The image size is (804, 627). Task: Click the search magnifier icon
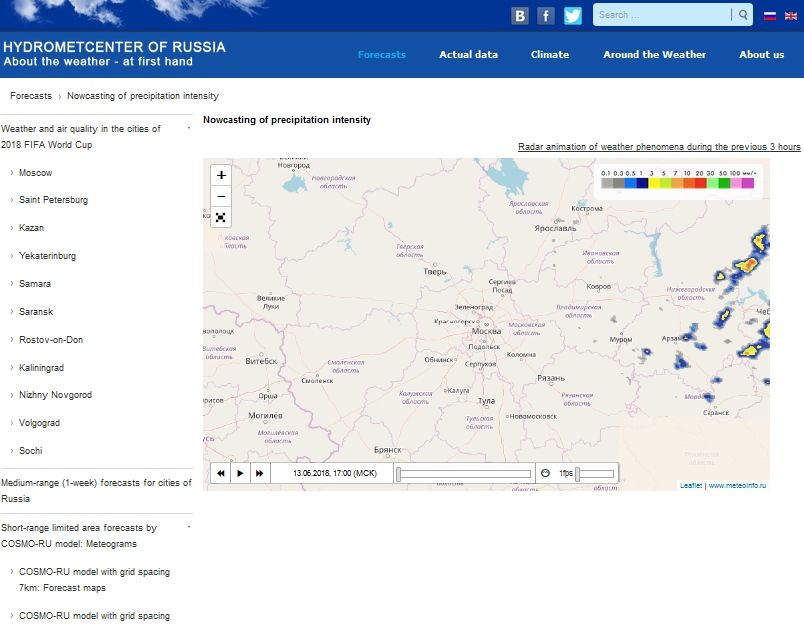click(743, 15)
